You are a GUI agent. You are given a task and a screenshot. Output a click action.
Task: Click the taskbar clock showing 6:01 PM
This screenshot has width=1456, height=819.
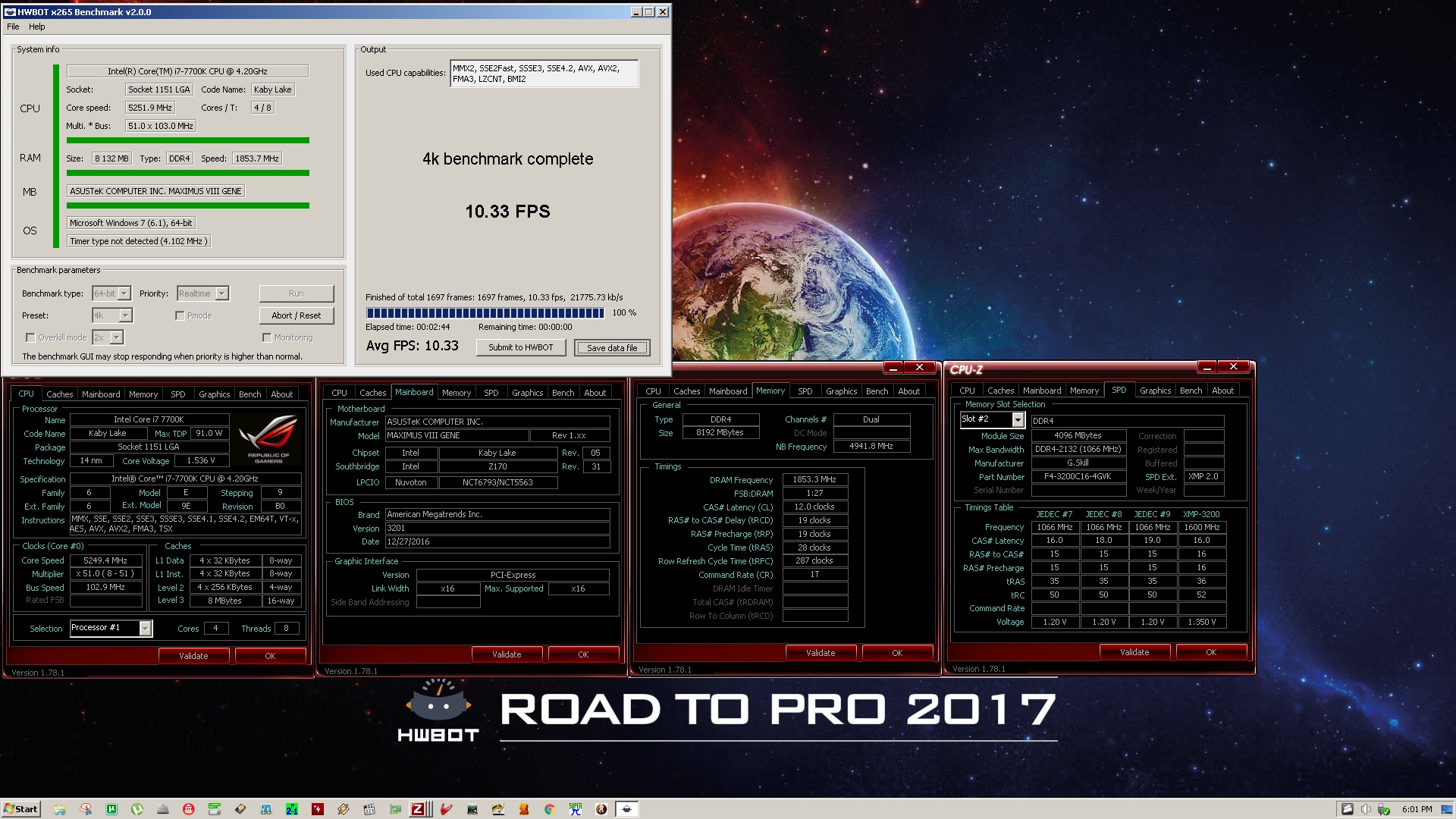coord(1417,809)
